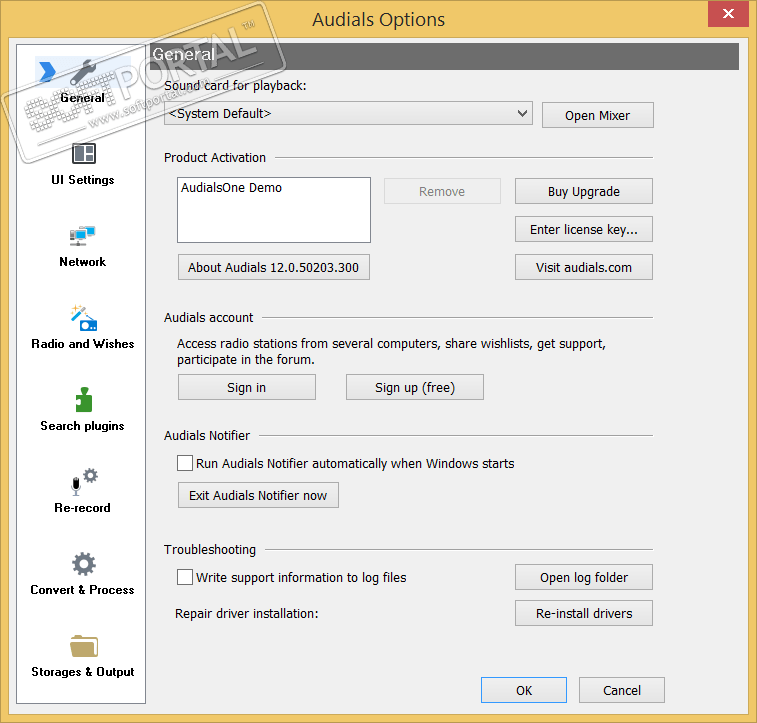Open the Network computers icon

(x=82, y=236)
